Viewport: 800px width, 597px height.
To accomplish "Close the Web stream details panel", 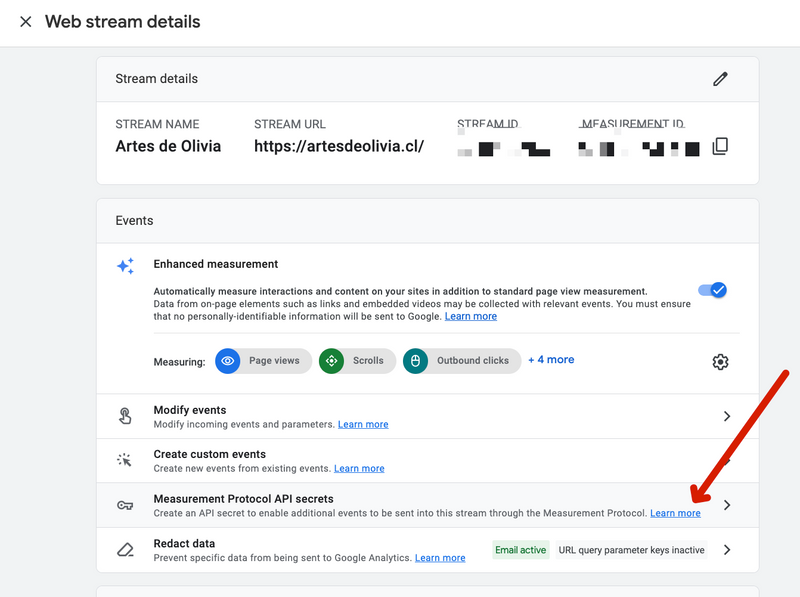I will point(26,22).
